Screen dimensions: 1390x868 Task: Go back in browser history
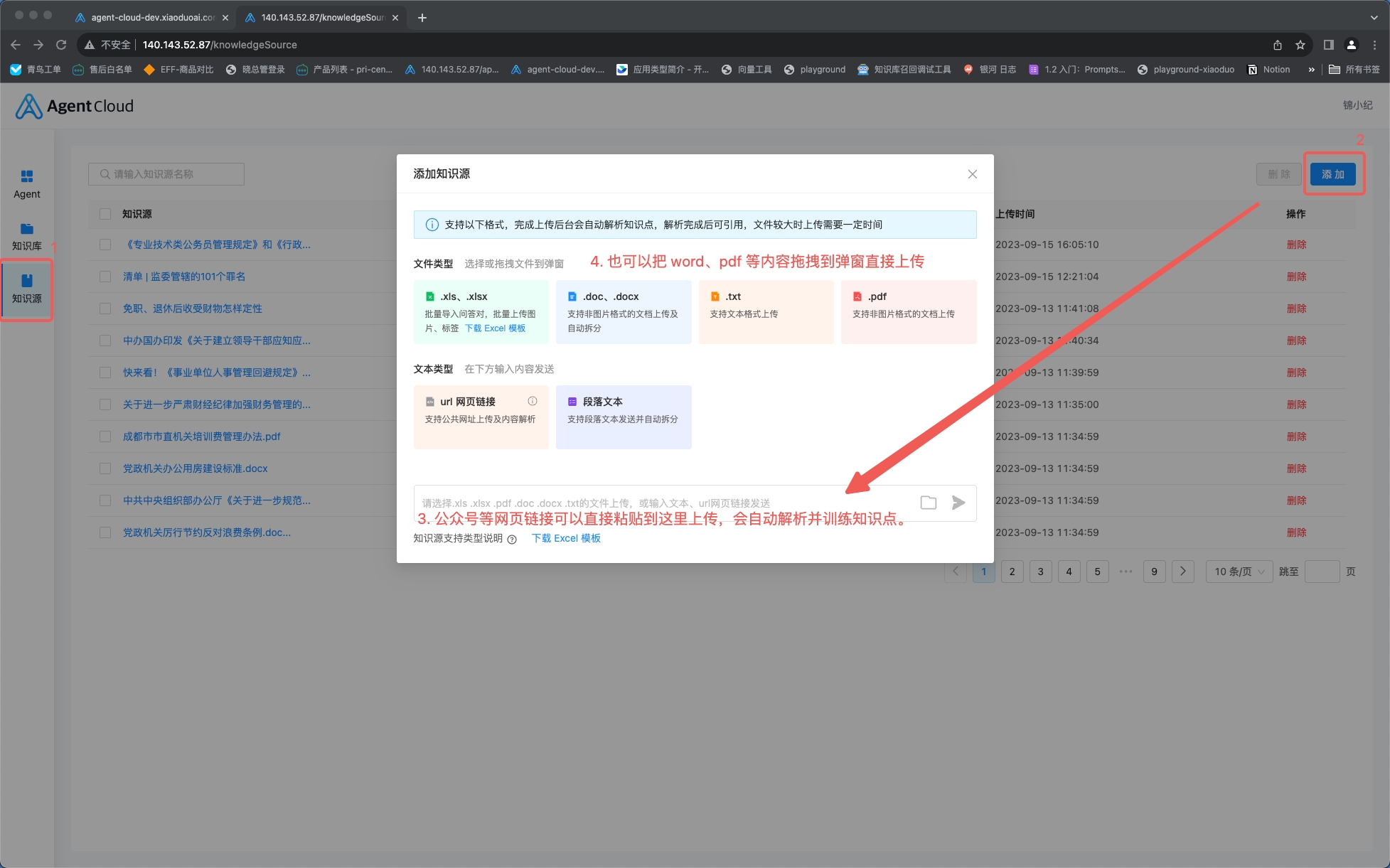point(16,45)
